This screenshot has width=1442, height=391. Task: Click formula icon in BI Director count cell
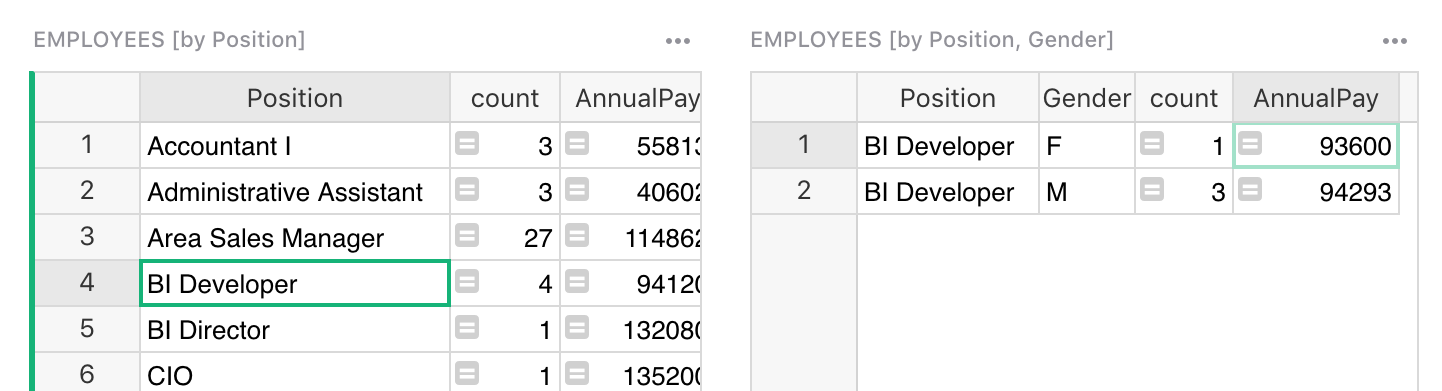[467, 328]
